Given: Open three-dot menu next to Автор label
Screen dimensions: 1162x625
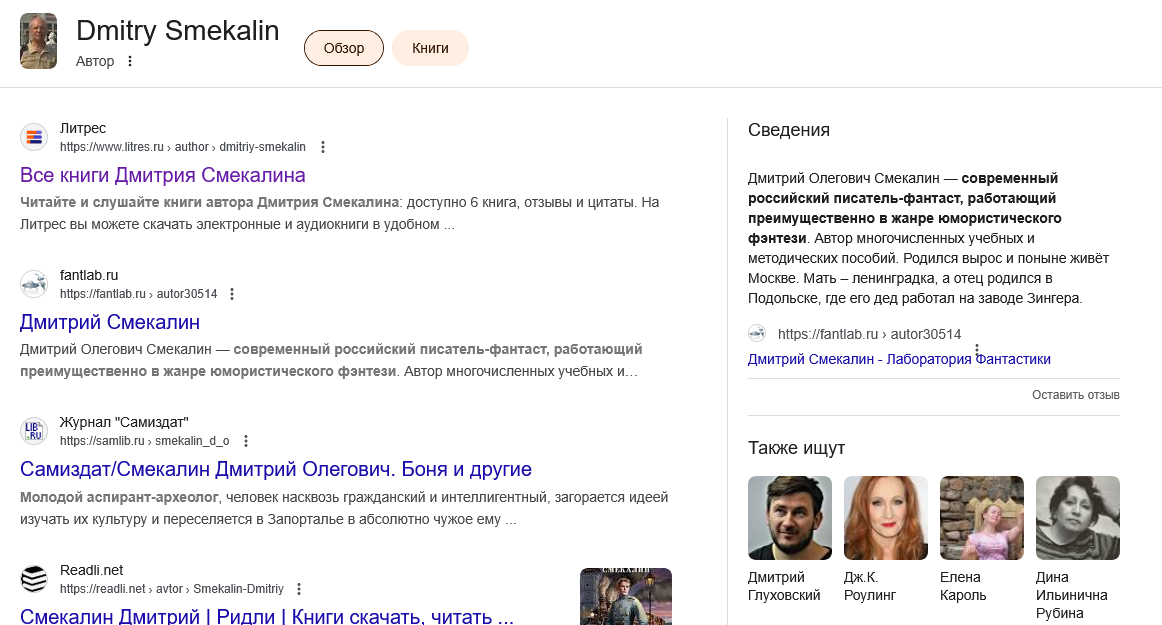Looking at the screenshot, I should coord(129,61).
